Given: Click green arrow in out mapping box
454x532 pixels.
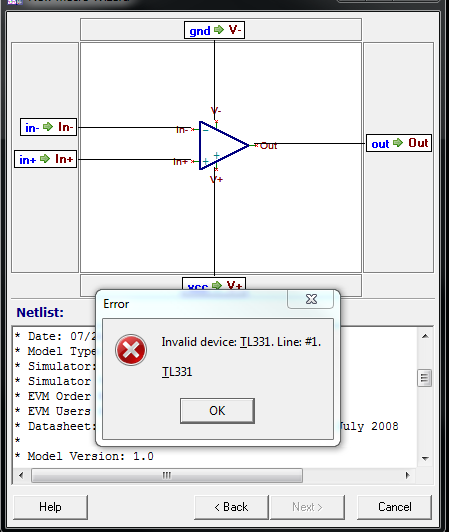Looking at the screenshot, I should pos(398,142).
